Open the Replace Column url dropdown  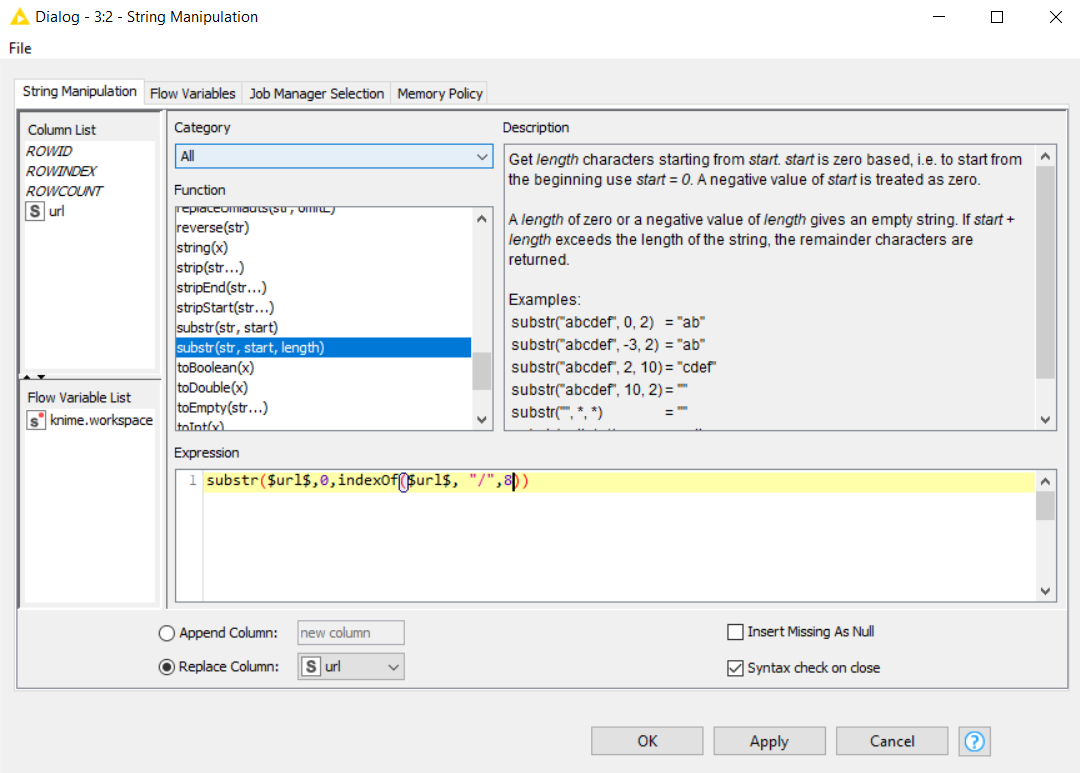[x=351, y=667]
